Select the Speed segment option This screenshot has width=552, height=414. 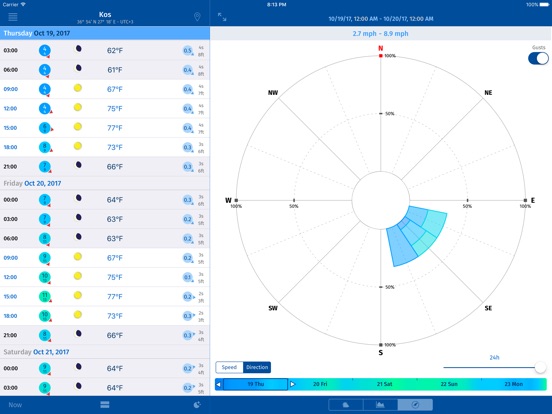pyautogui.click(x=229, y=367)
